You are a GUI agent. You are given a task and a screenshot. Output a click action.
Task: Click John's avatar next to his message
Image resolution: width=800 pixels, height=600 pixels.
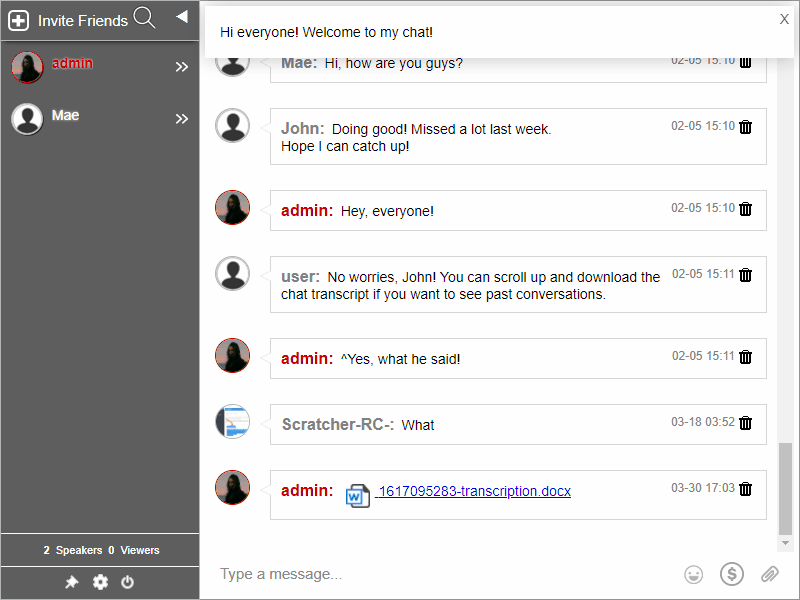click(233, 127)
